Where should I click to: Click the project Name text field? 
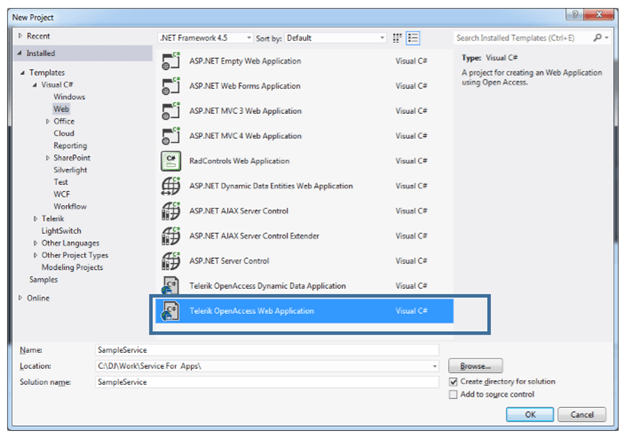266,350
